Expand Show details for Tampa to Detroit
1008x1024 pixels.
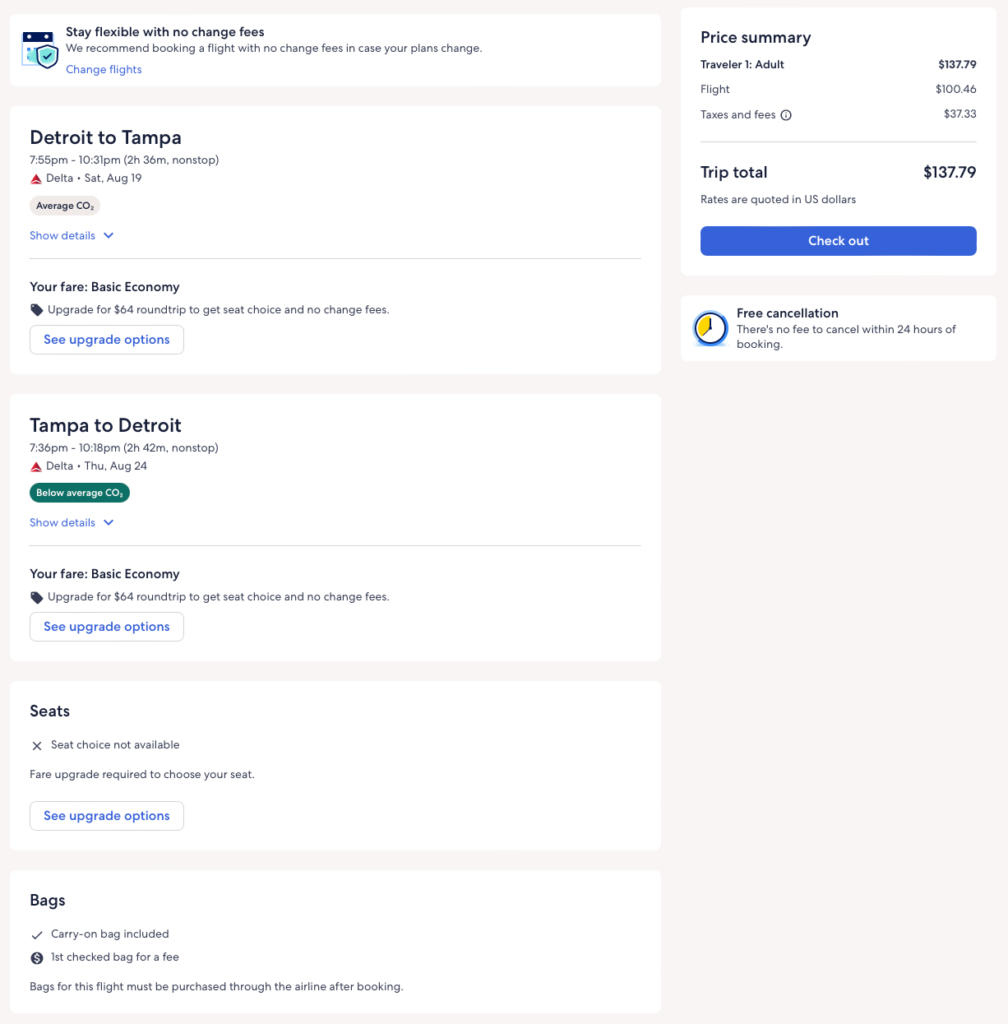63,523
